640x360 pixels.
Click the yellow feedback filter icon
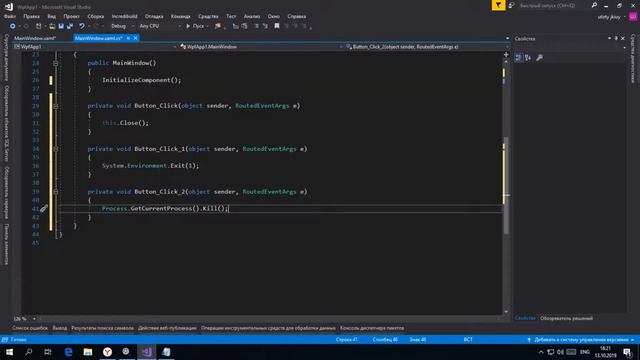click(498, 5)
